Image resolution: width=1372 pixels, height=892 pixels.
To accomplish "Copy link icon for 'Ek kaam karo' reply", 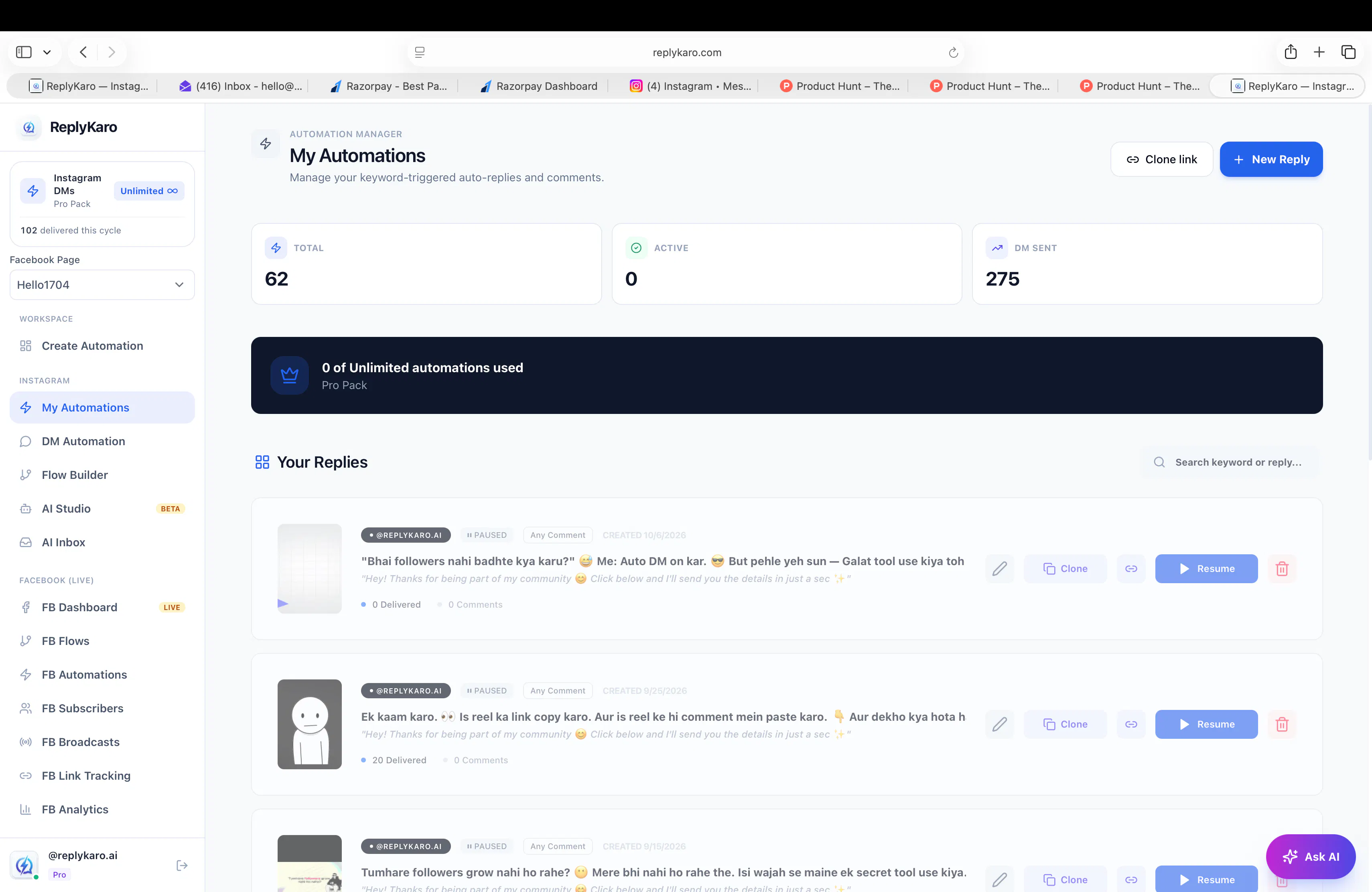I will [x=1131, y=724].
